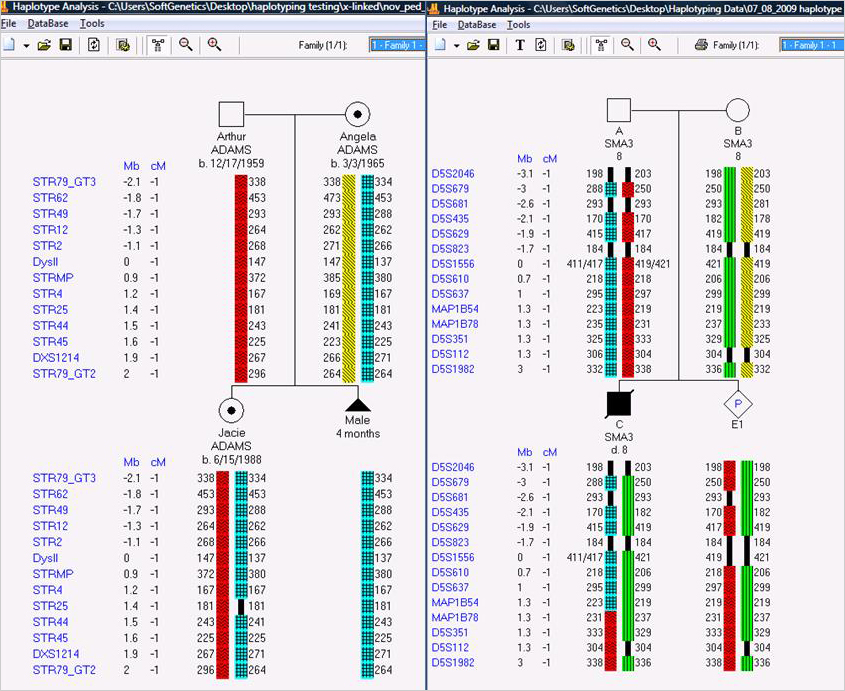This screenshot has height=691, width=845.
Task: Select affected individual C filled square
Action: (x=619, y=404)
